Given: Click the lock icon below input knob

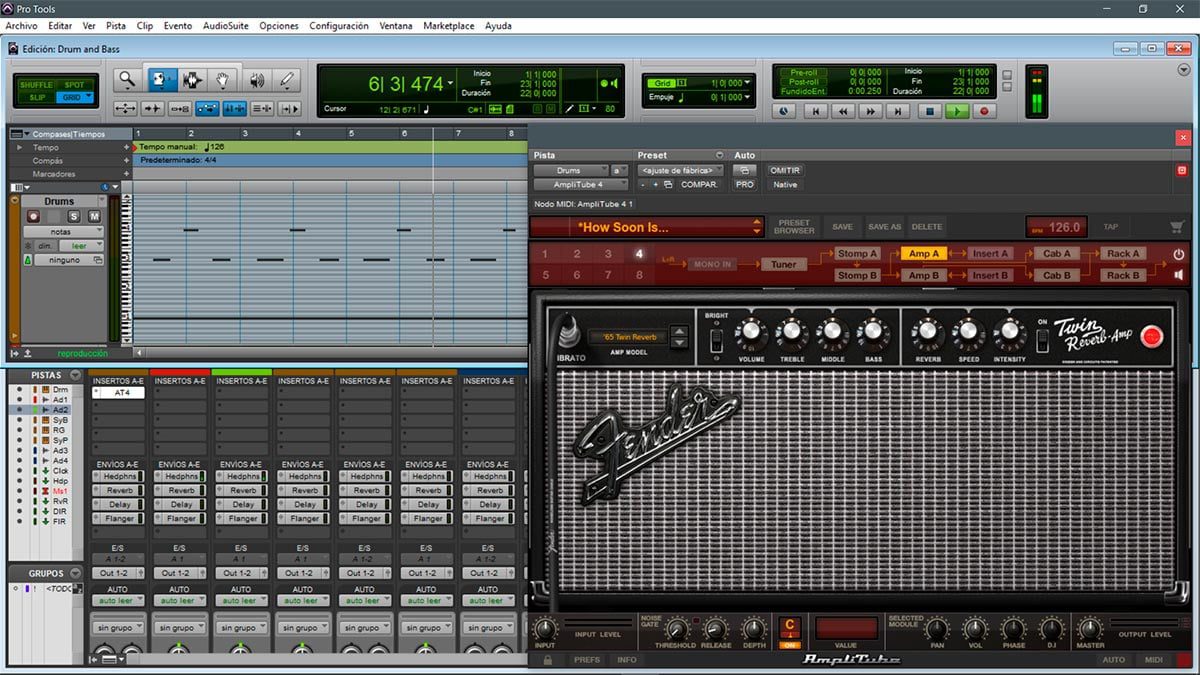Looking at the screenshot, I should 546,659.
